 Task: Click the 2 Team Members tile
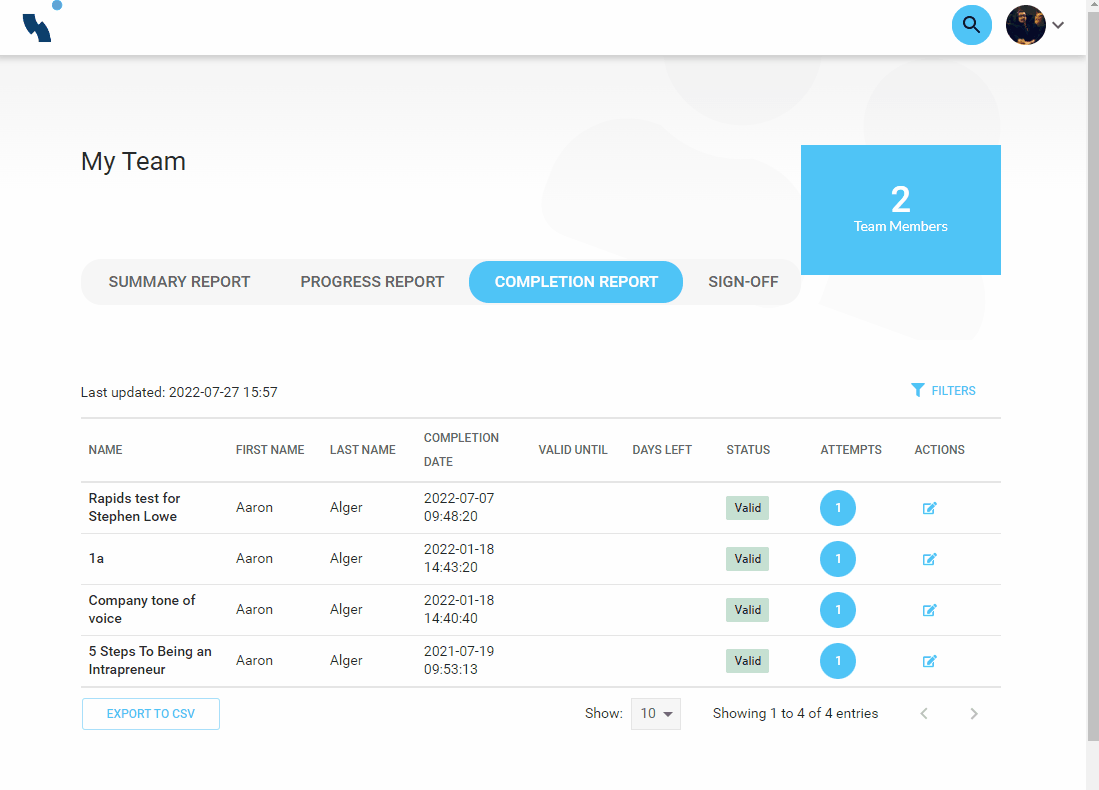tap(900, 210)
